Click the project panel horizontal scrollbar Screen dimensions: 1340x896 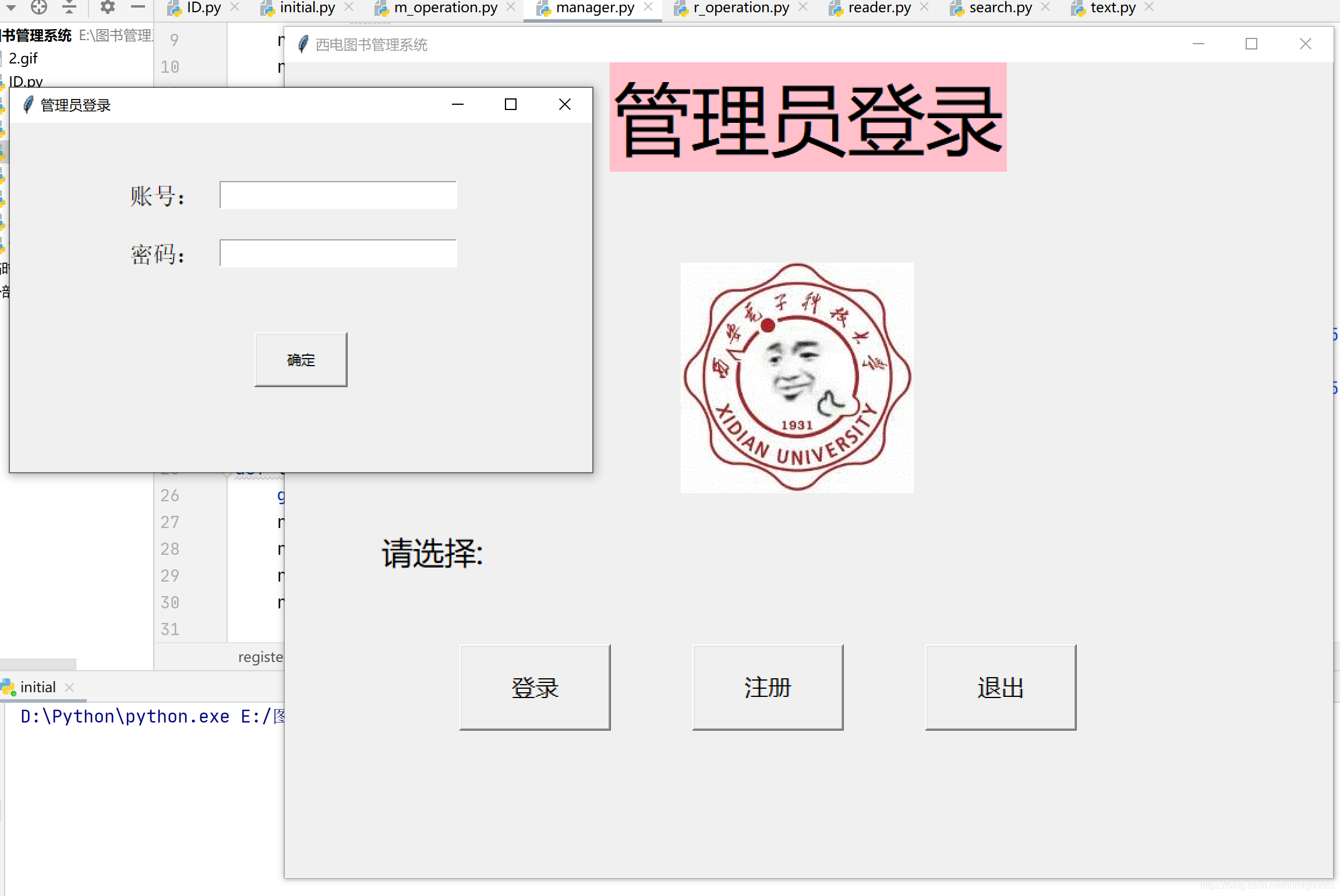[x=38, y=664]
